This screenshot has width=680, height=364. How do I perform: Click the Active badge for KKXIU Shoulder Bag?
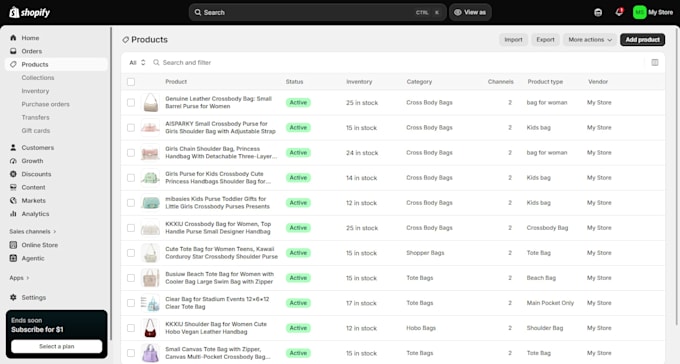pyautogui.click(x=298, y=328)
